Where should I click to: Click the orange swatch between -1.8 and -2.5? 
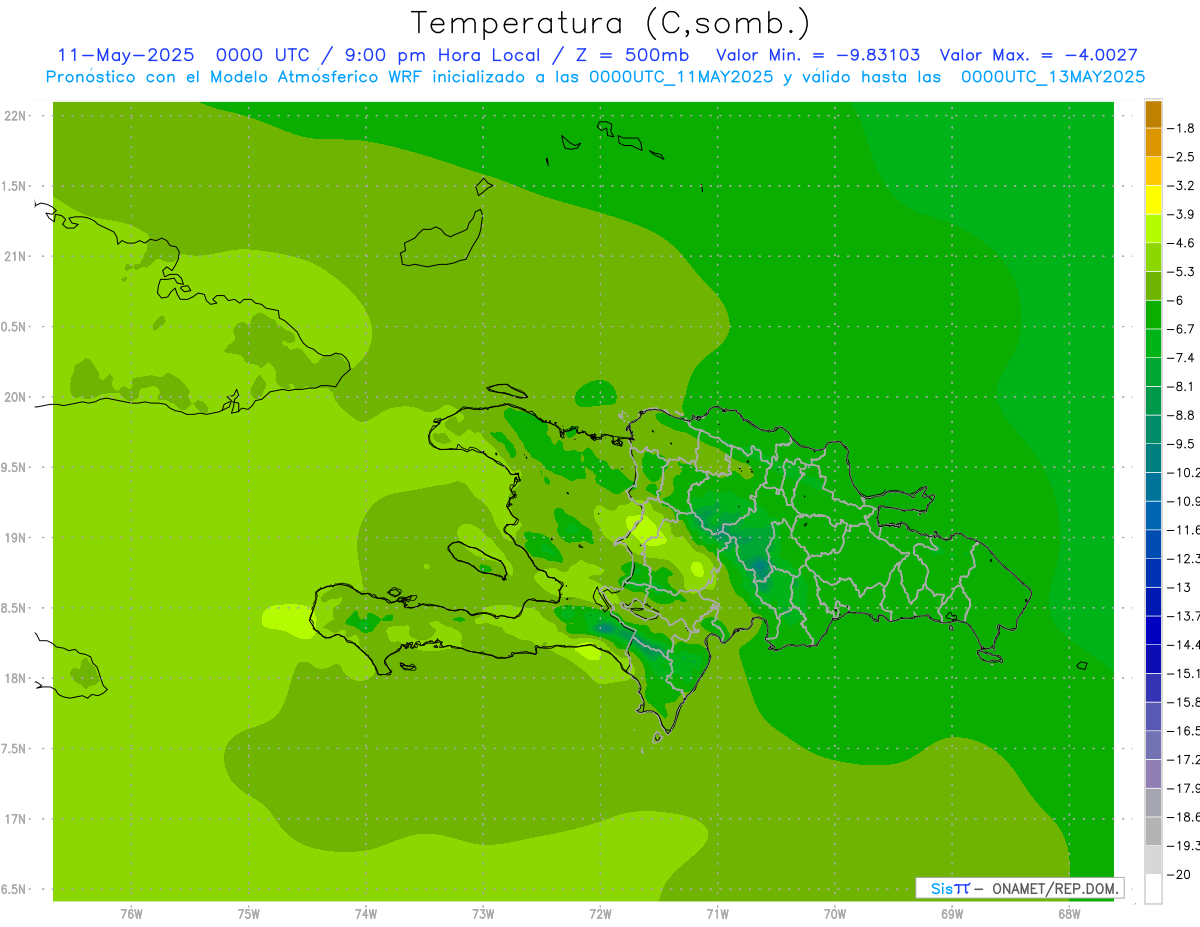tap(1153, 143)
